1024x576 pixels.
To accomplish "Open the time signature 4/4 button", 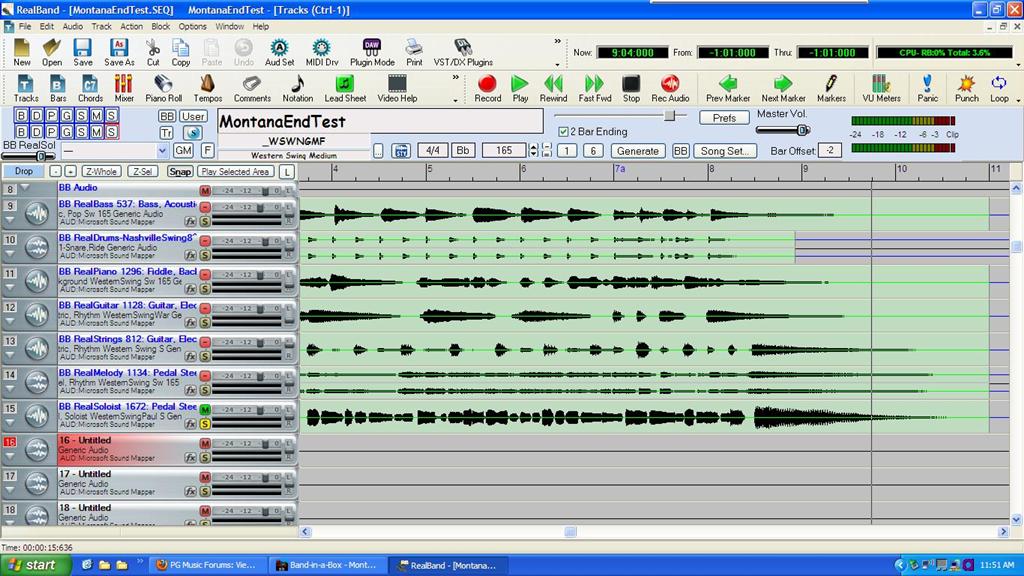I will (432, 150).
